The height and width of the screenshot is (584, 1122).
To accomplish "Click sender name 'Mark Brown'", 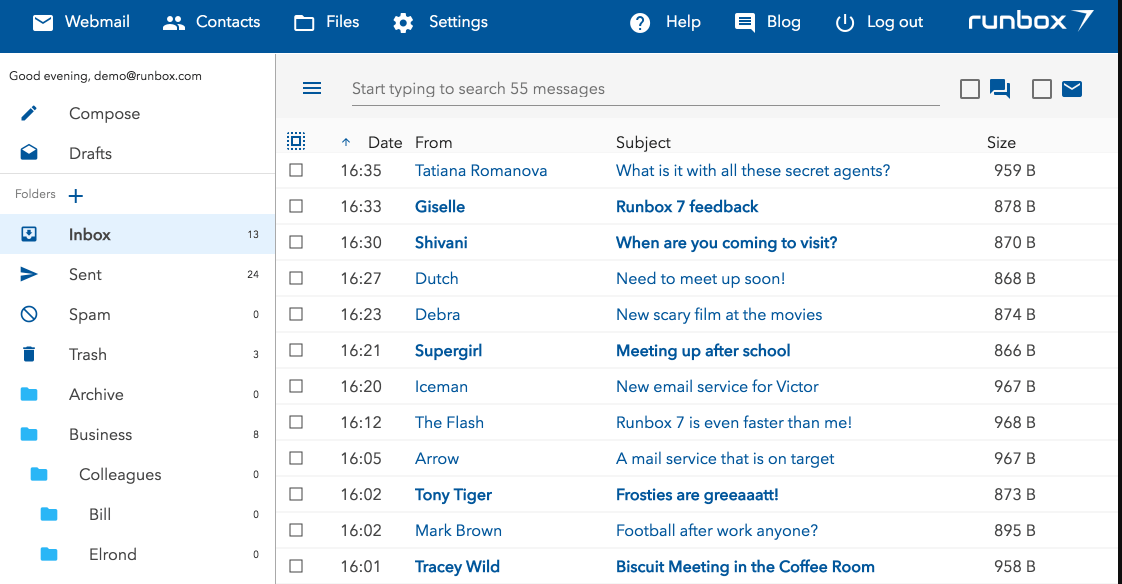I will pos(458,530).
